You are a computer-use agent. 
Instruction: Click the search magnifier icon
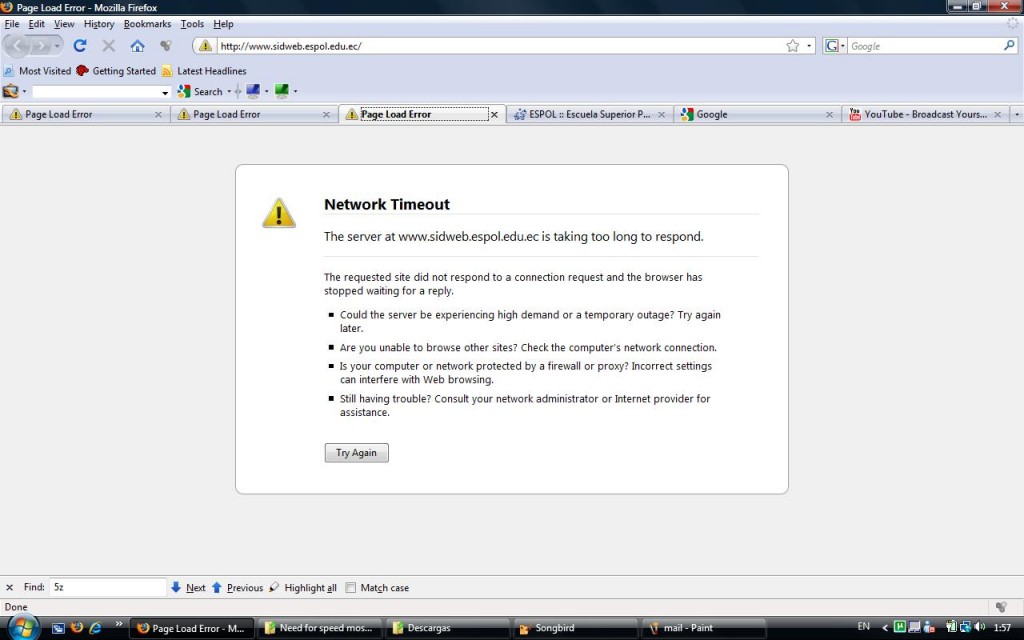click(x=1009, y=46)
